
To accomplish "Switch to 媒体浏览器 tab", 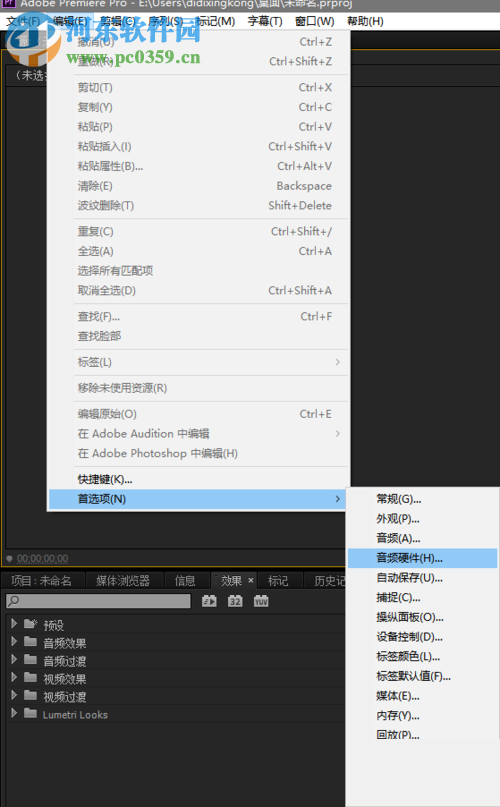I will [x=123, y=581].
